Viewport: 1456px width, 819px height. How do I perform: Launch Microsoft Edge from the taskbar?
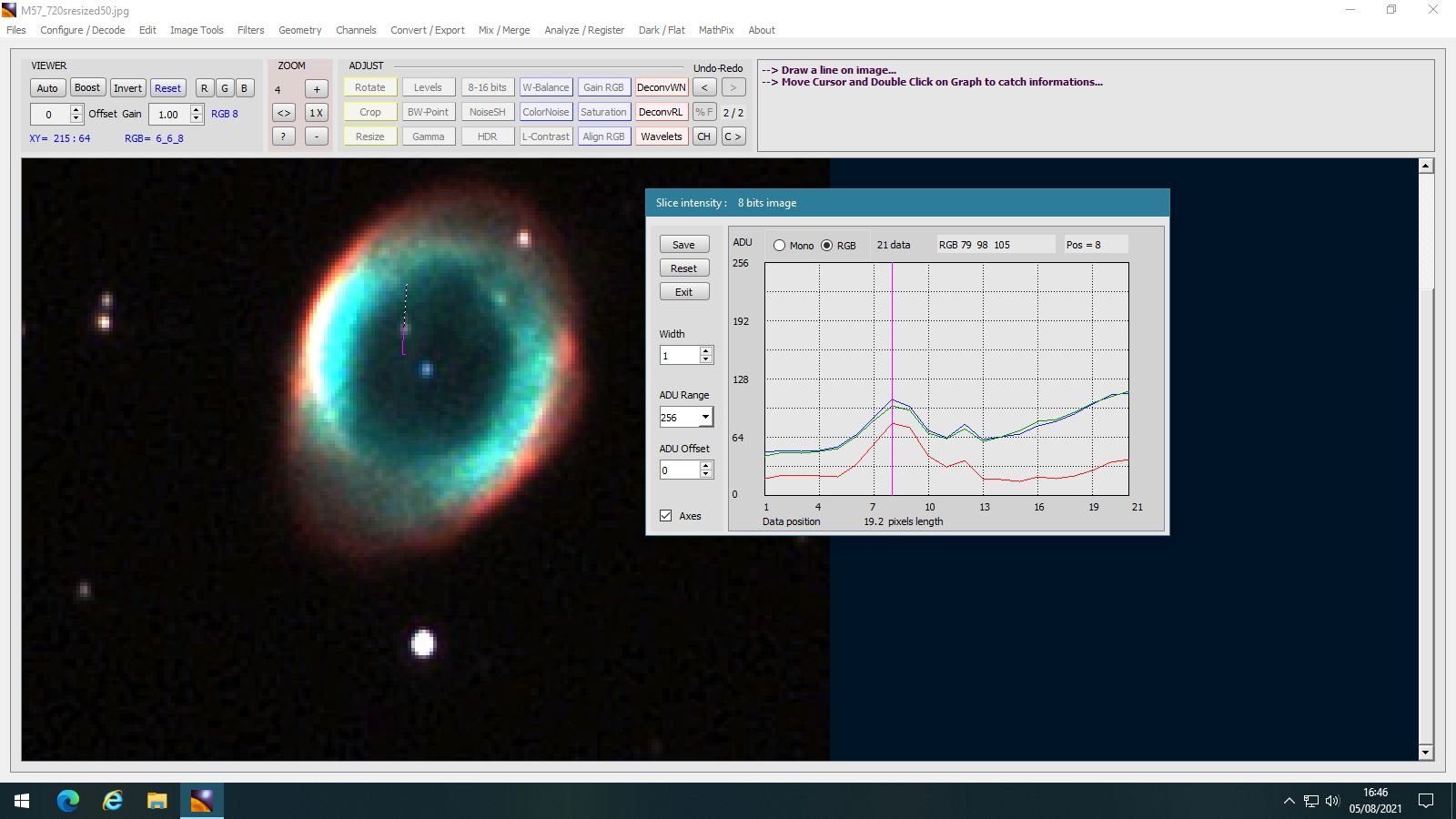pyautogui.click(x=68, y=801)
